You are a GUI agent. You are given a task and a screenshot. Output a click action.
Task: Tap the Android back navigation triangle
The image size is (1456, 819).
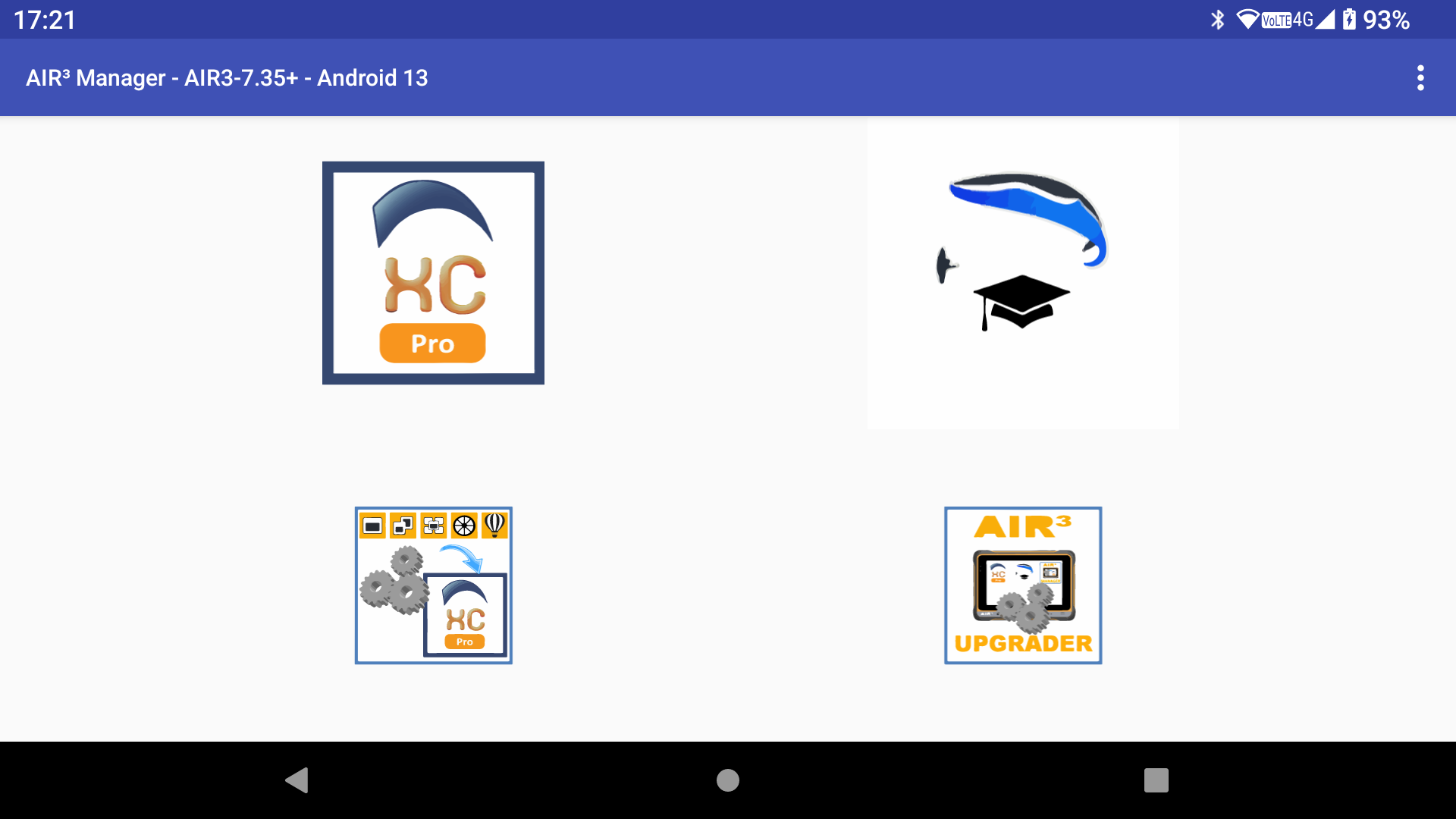click(x=297, y=780)
